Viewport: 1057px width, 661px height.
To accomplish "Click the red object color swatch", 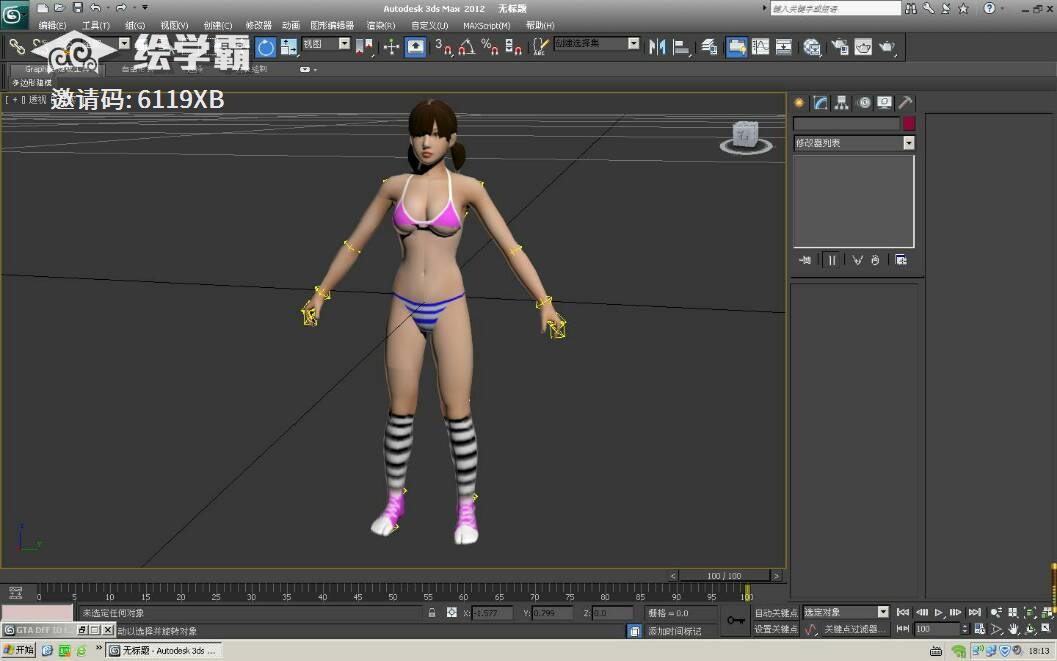I will [x=909, y=123].
